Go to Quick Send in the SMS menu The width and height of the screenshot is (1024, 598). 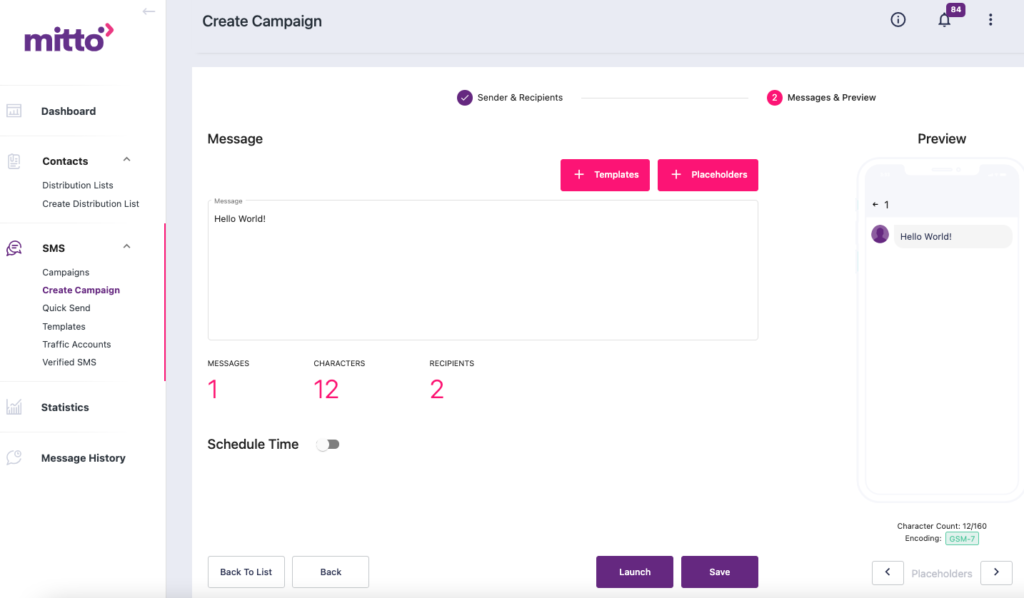(66, 308)
